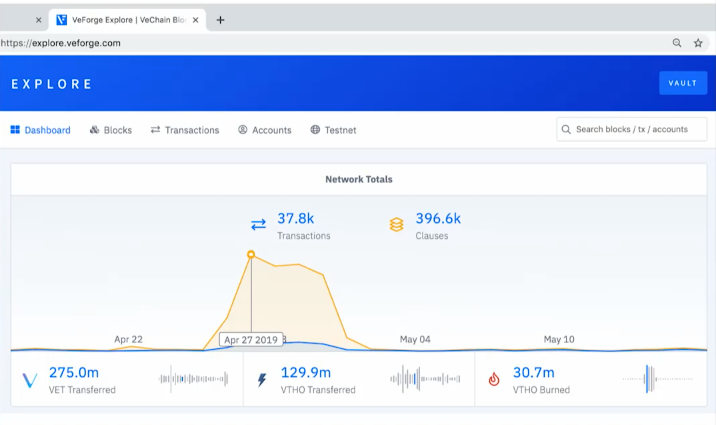Open a new browser tab with plus

(220, 20)
